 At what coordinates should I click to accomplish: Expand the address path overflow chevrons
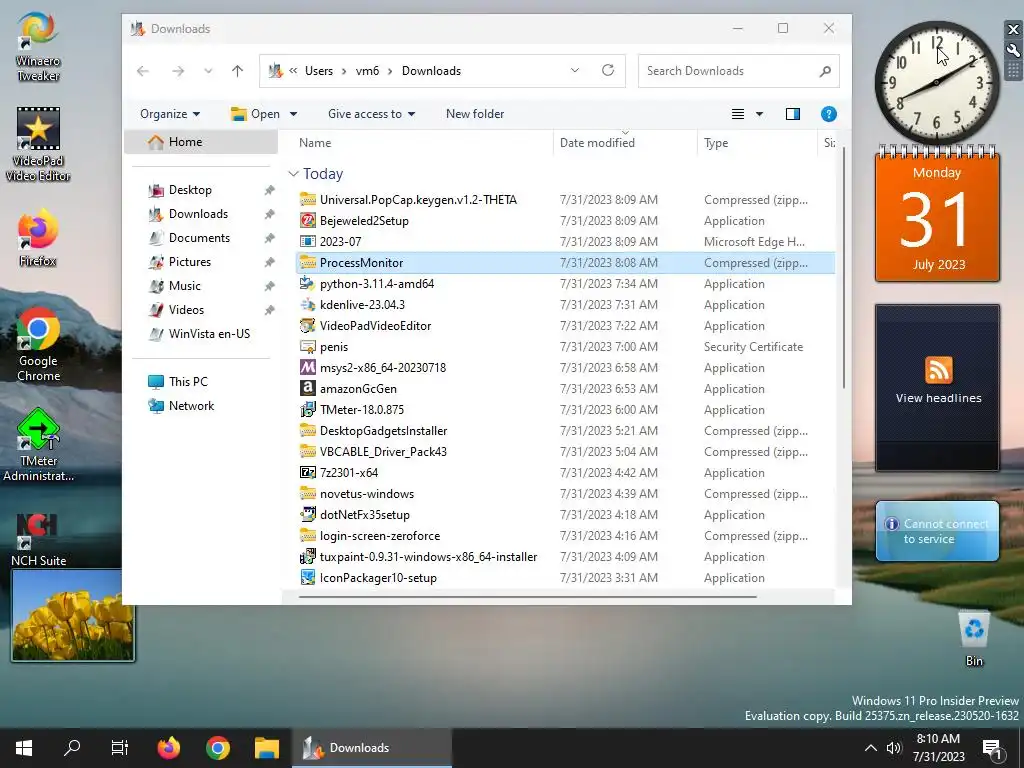(293, 71)
